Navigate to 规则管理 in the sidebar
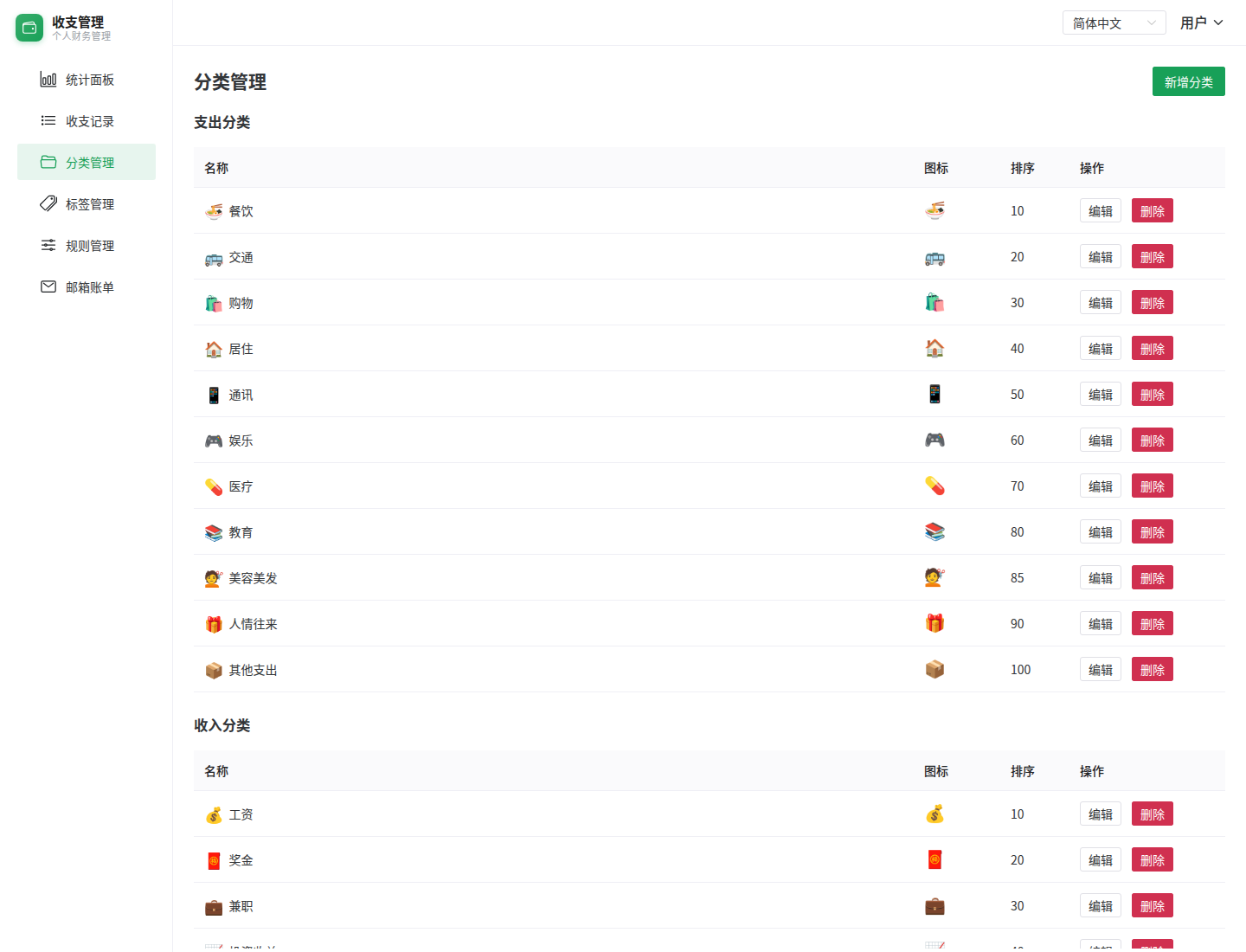Screen dimensions: 1246x952 click(x=87, y=246)
